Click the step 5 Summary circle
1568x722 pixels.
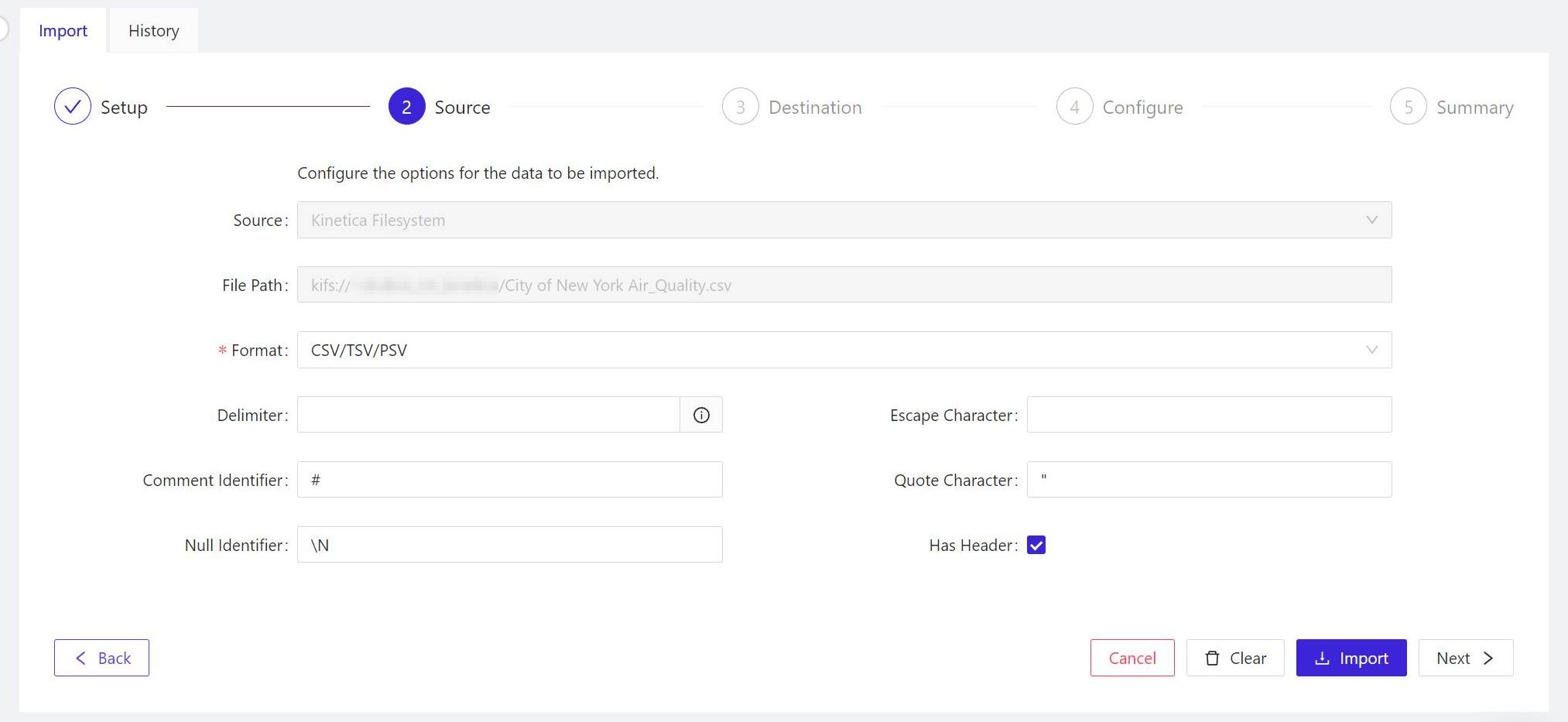point(1408,107)
